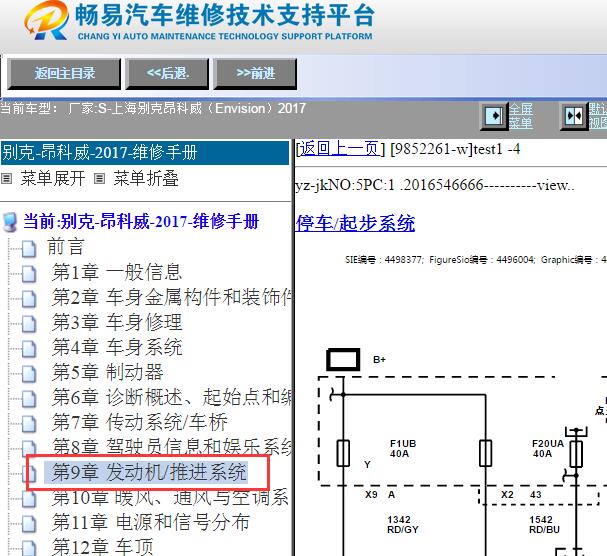
Task: Open 第7章 传动系统/车桥
Action: pos(140,422)
